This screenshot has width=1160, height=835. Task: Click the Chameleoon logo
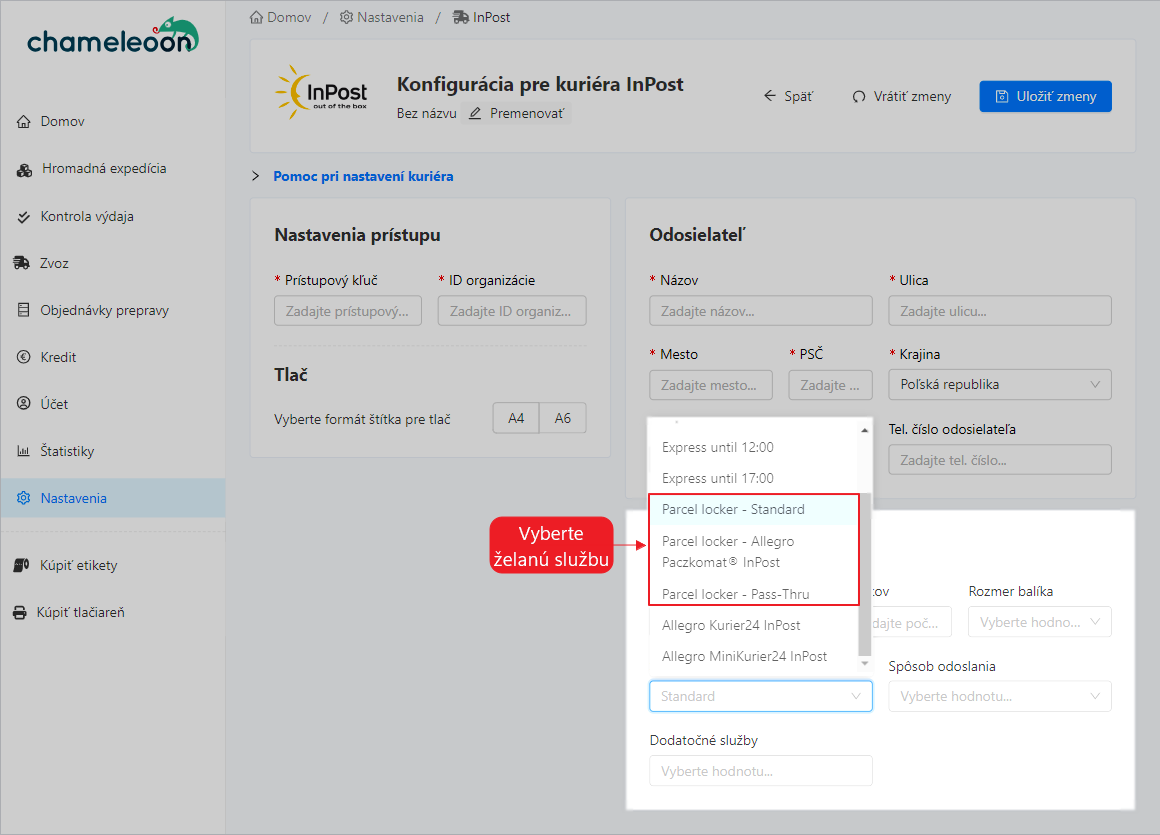click(112, 37)
